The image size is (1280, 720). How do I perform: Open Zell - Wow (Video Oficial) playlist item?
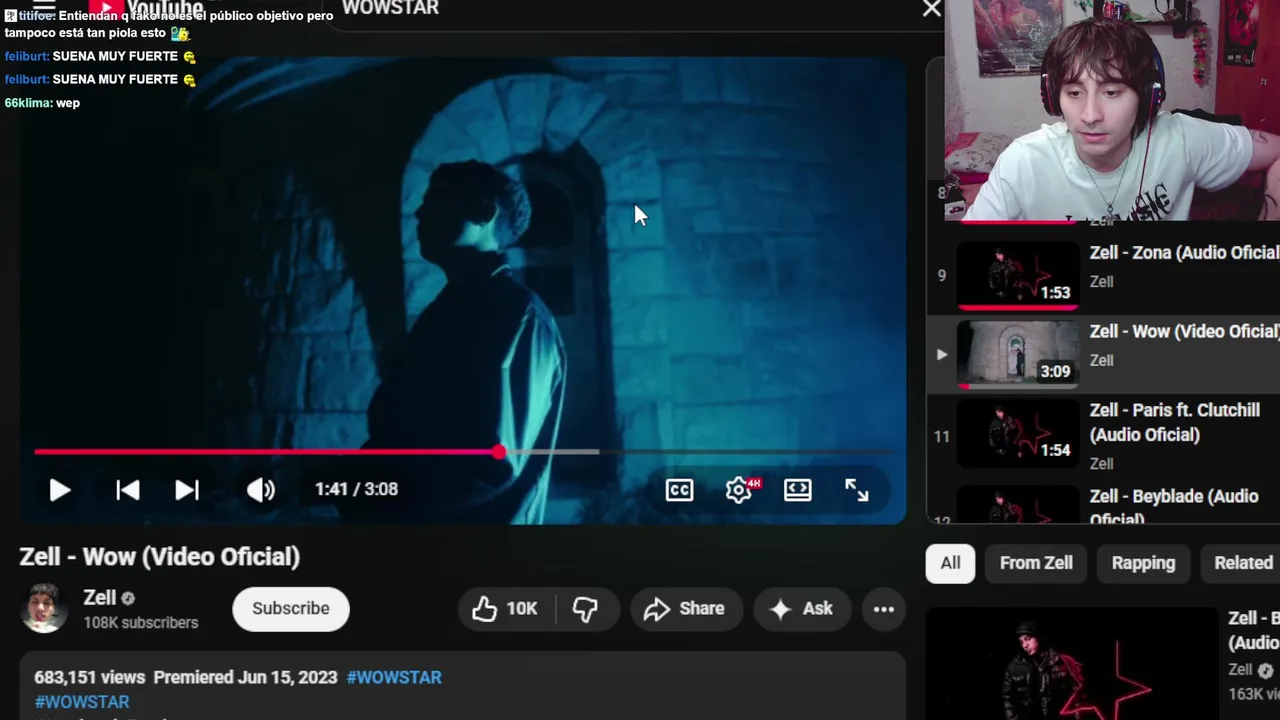click(x=1103, y=353)
